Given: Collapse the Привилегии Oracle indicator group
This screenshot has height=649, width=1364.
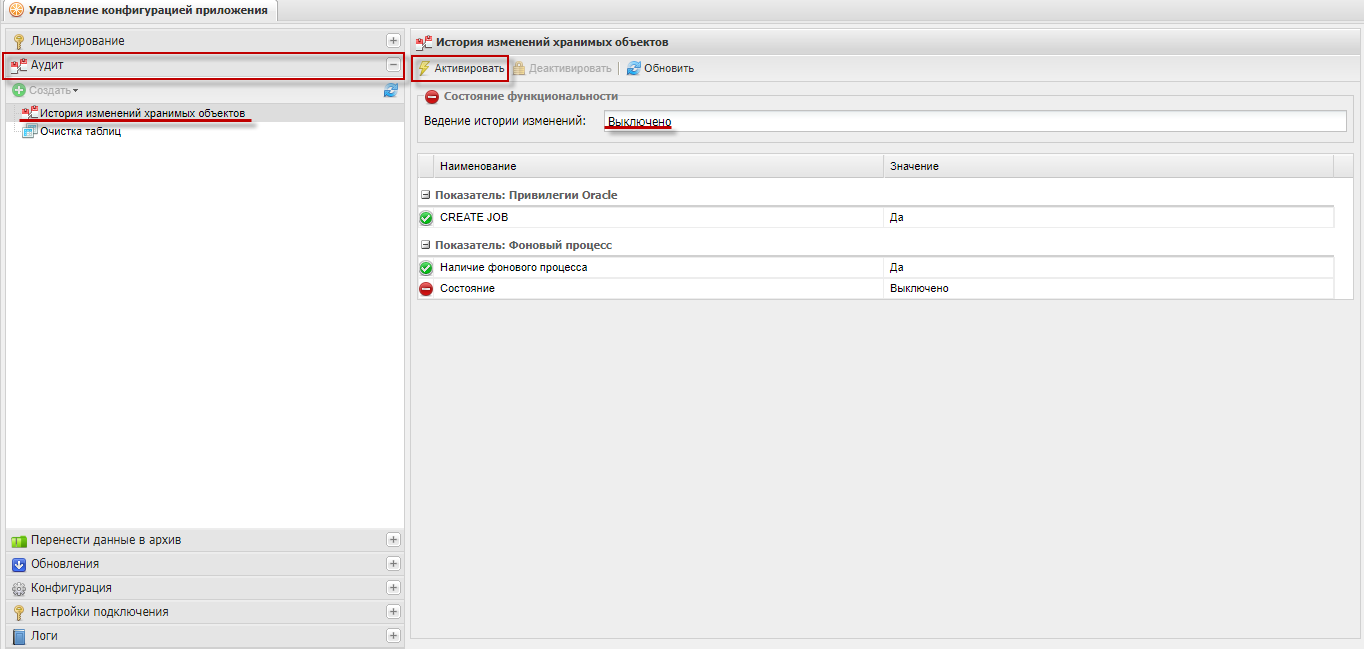Looking at the screenshot, I should pyautogui.click(x=426, y=195).
